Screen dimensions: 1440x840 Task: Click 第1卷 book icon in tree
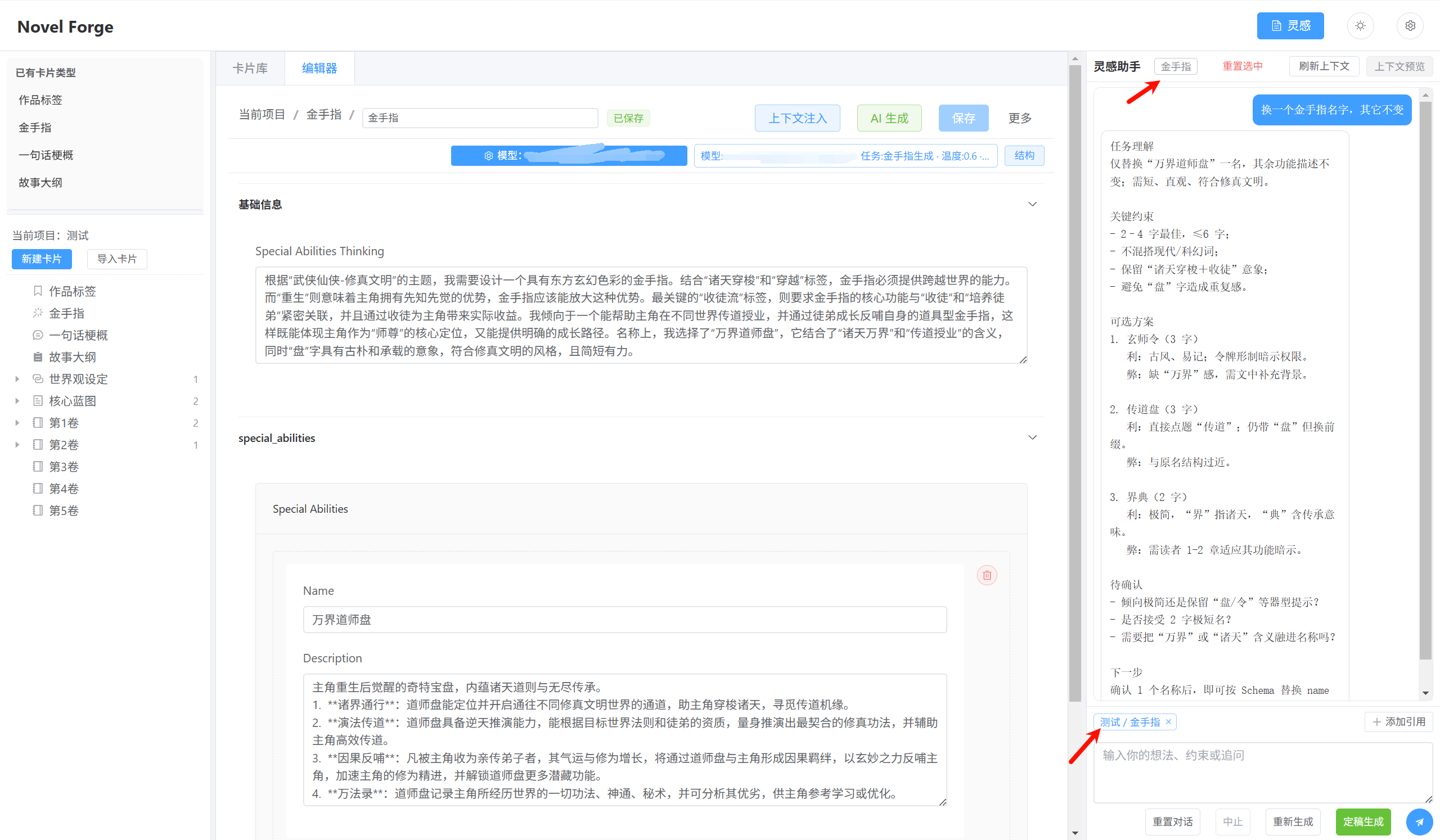pos(38,423)
